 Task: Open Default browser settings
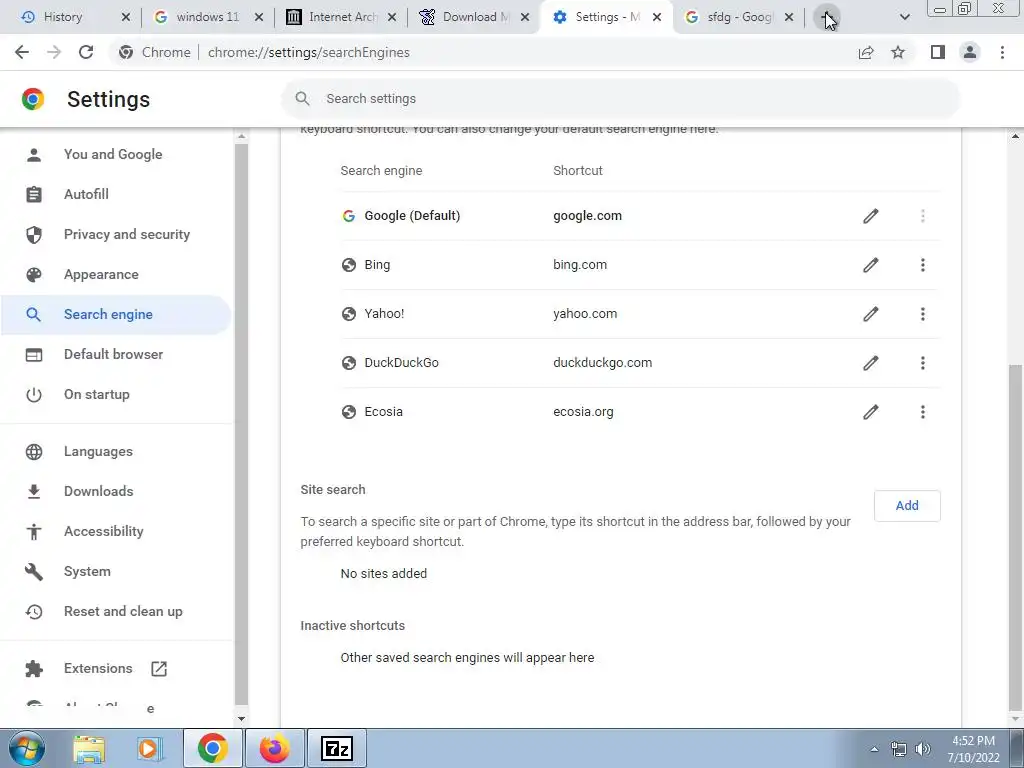(114, 355)
